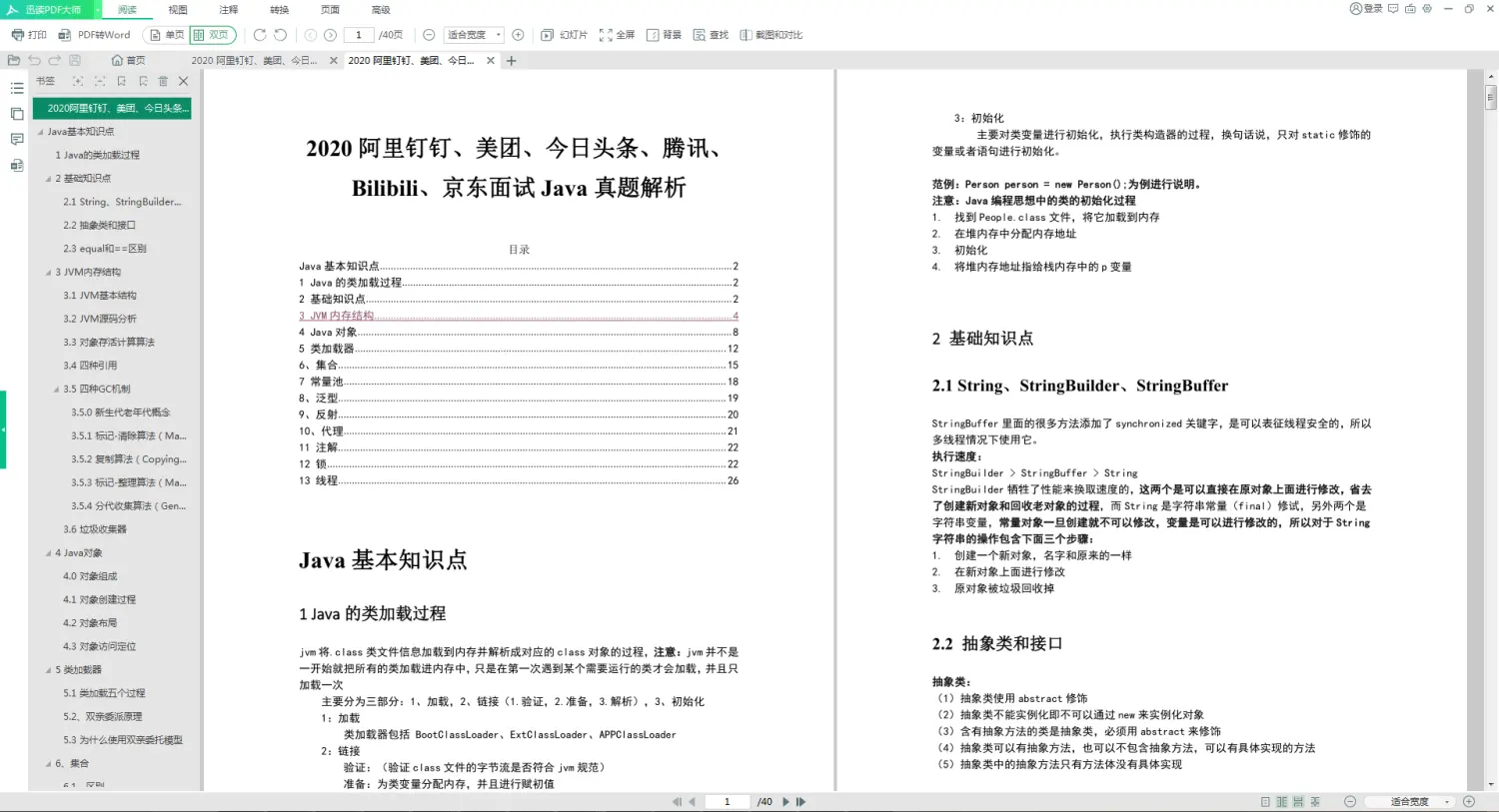Rotate page counterclockwise icon in toolbar
Screen dimensions: 1499x812
(281, 35)
